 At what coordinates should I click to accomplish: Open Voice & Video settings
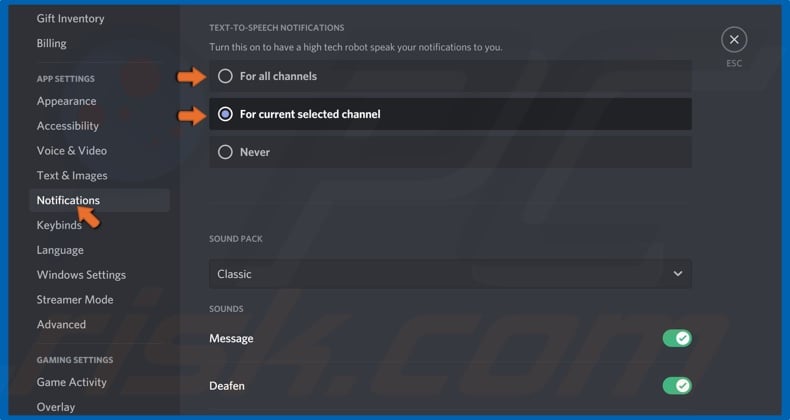tap(72, 151)
